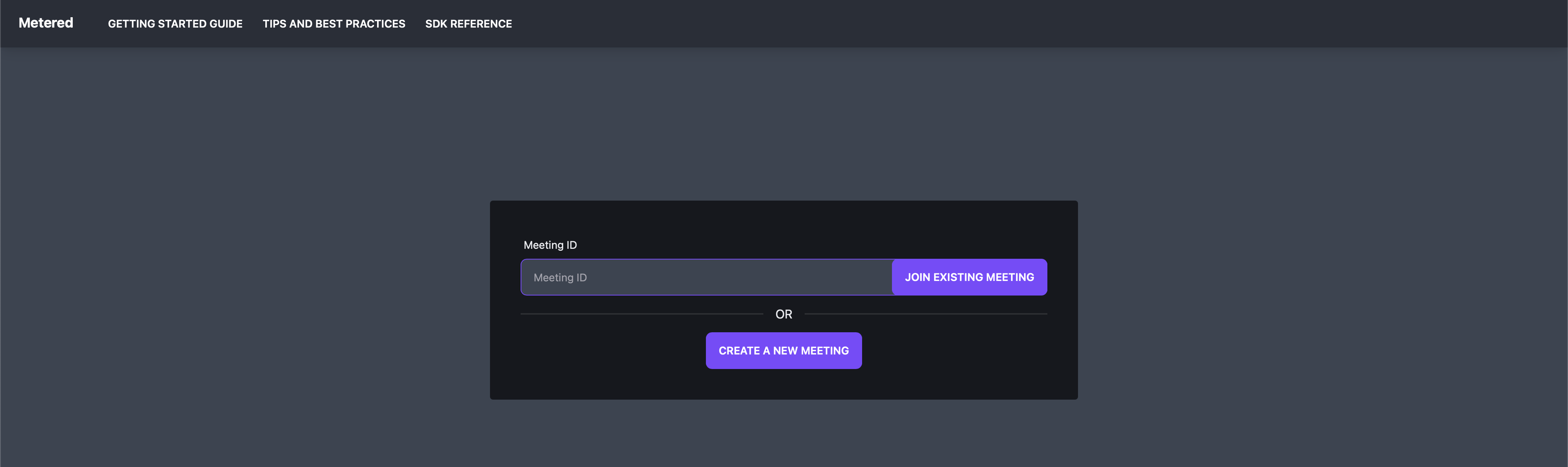Click the OR divider text
This screenshot has width=1568, height=467.
point(783,314)
